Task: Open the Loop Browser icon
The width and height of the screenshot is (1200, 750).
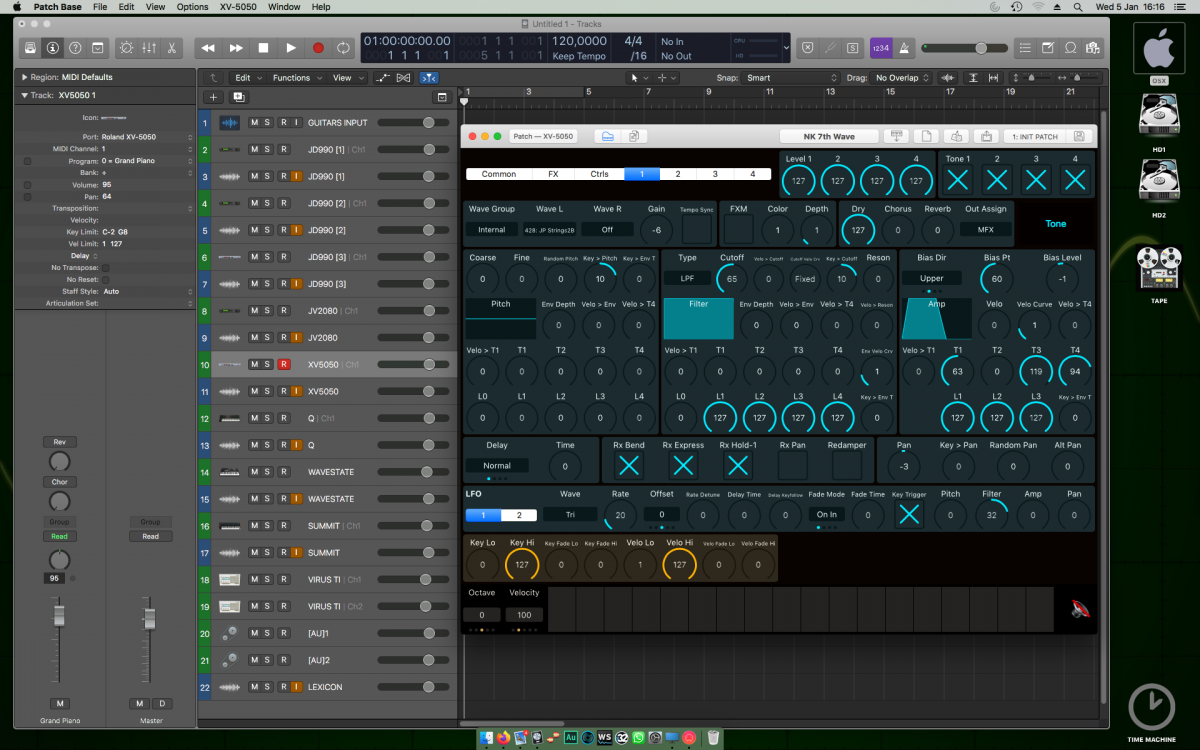Action: coord(1070,47)
